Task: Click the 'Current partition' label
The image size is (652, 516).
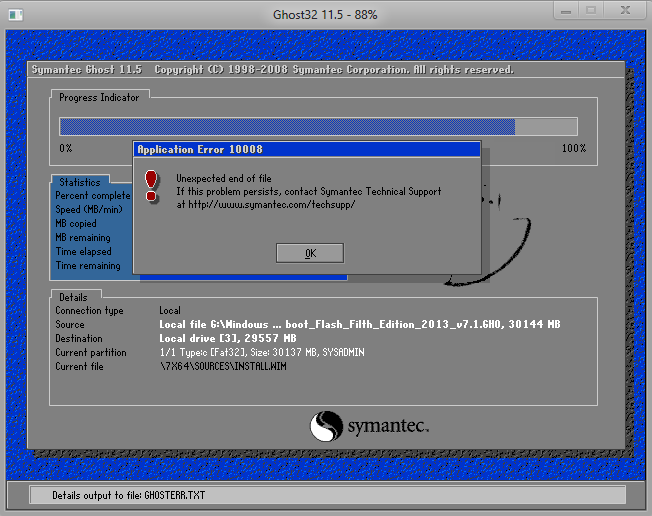Action: [x=91, y=353]
